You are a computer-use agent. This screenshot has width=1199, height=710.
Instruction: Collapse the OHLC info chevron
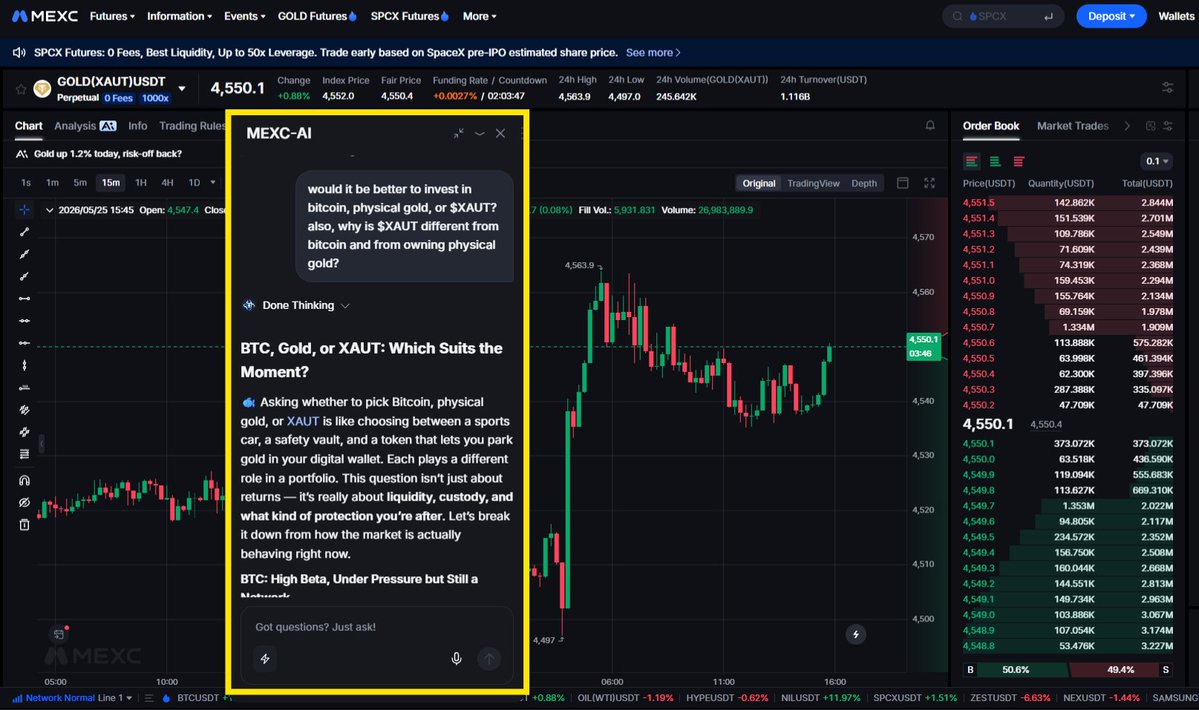tap(49, 209)
